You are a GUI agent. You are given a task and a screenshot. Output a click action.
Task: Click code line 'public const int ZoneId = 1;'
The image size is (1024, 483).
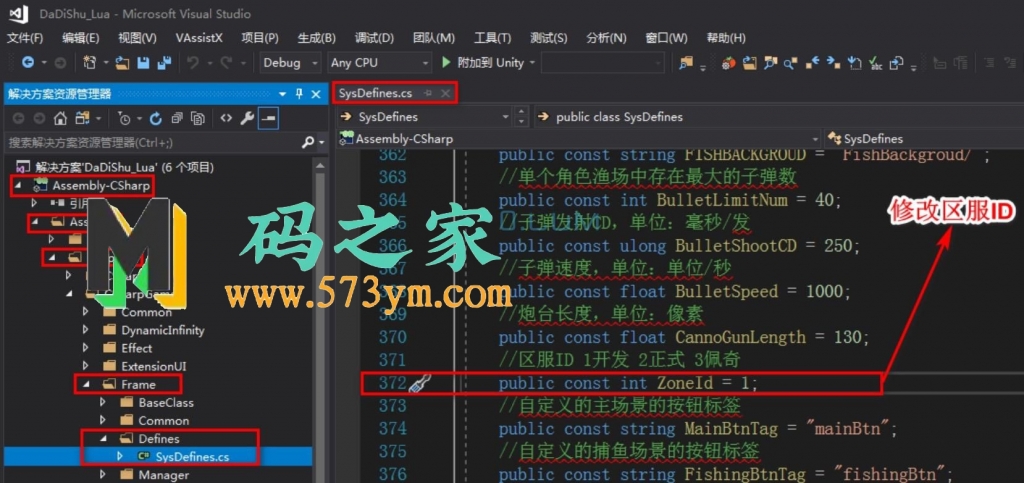[x=628, y=383]
